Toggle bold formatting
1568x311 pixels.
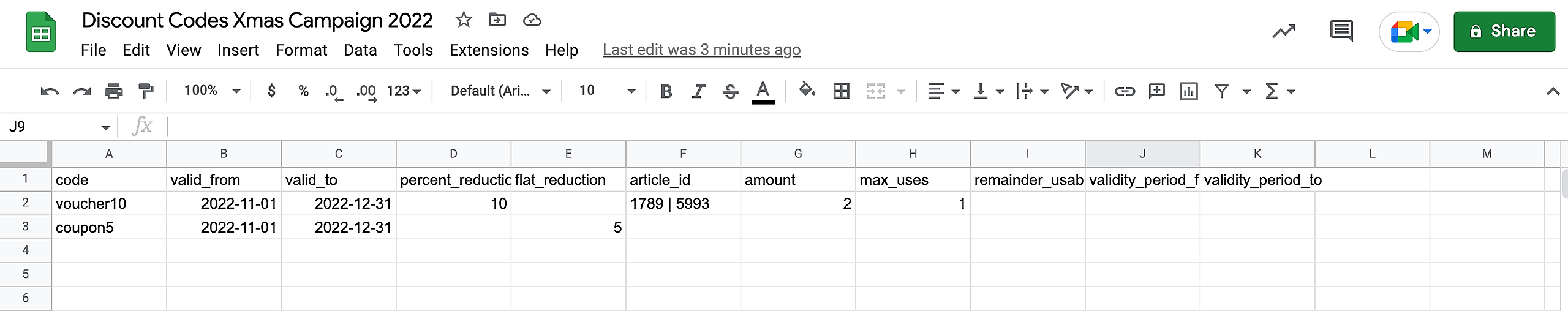click(666, 91)
